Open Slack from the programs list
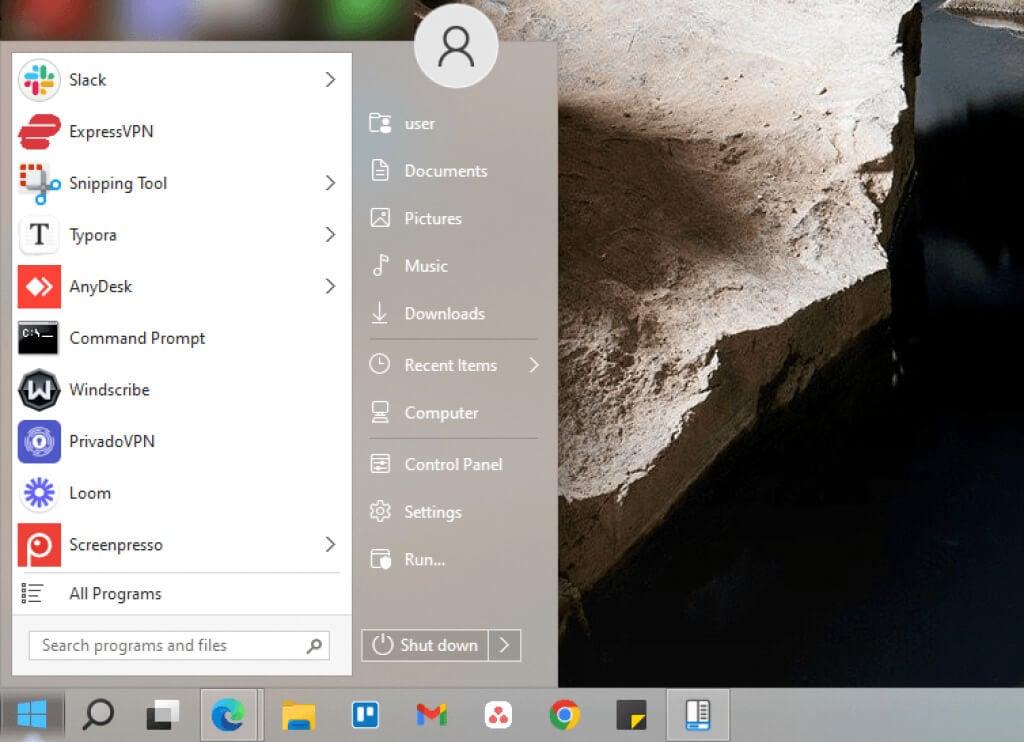The height and width of the screenshot is (742, 1024). (x=88, y=80)
